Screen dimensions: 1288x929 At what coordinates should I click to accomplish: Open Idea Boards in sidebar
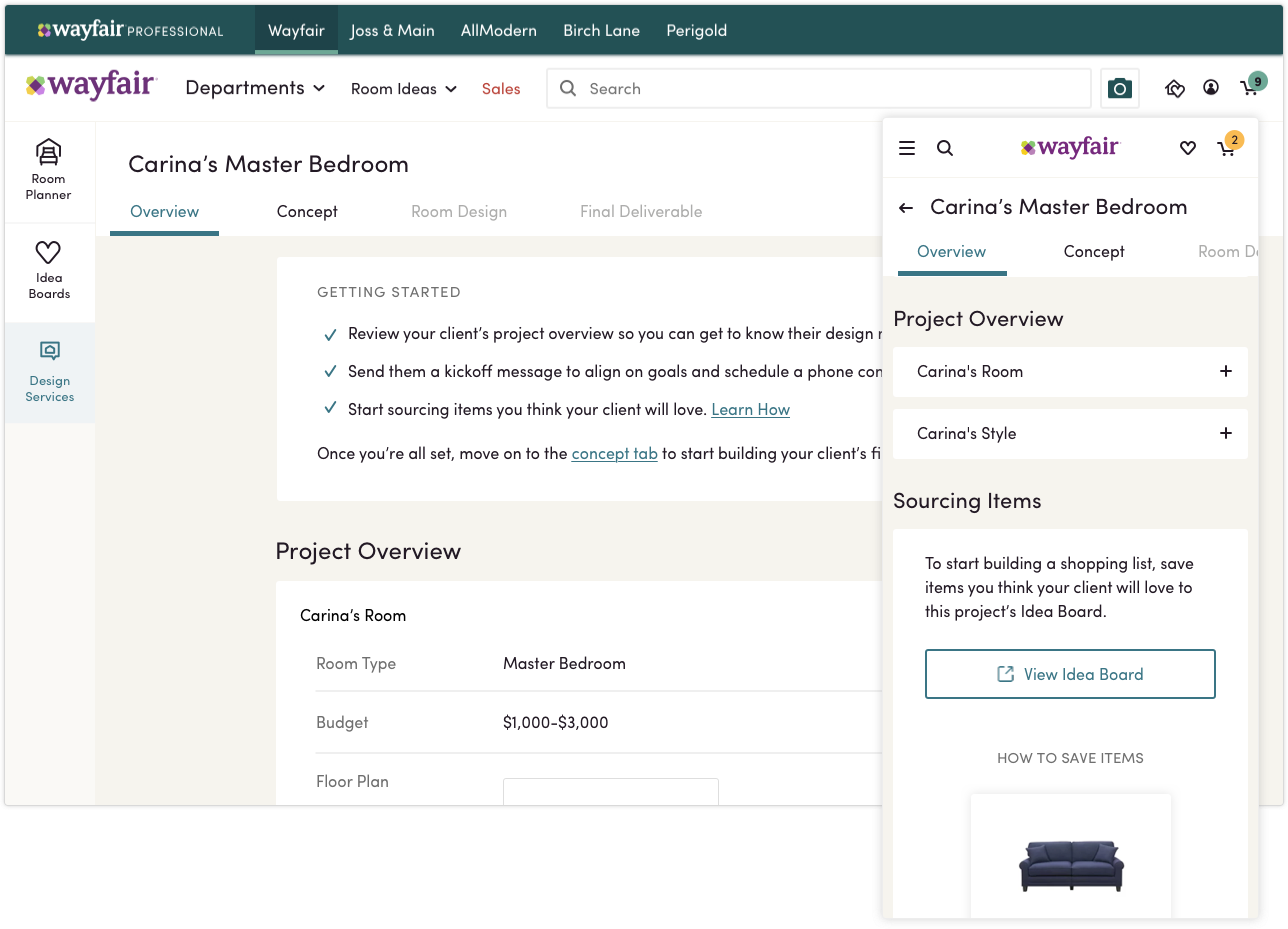pyautogui.click(x=49, y=270)
